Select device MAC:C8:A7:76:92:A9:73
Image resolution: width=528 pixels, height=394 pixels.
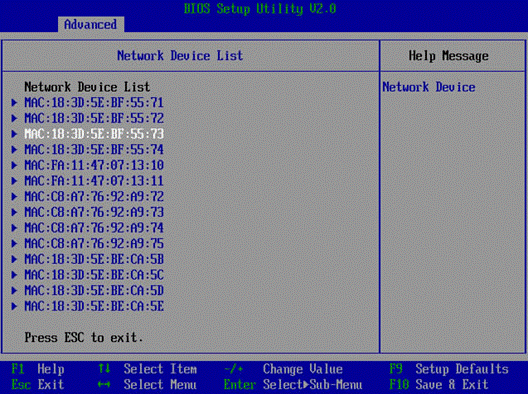[94, 212]
